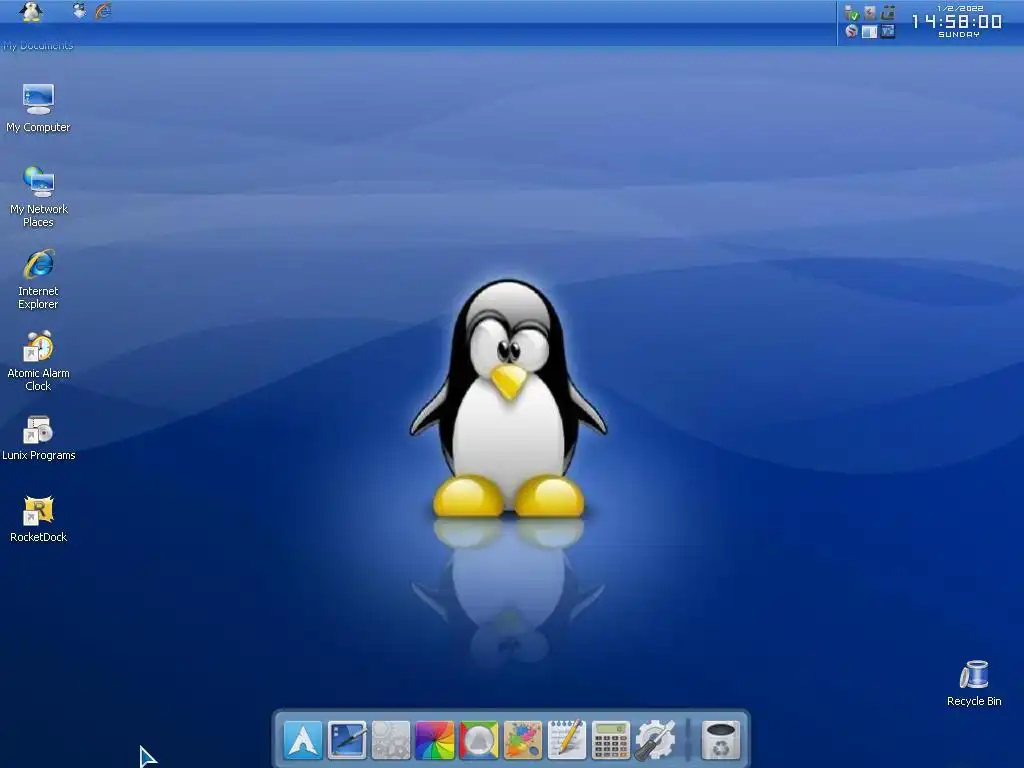The height and width of the screenshot is (768, 1024).
Task: Open the gear and screwdriver settings dock icon
Action: pos(654,740)
